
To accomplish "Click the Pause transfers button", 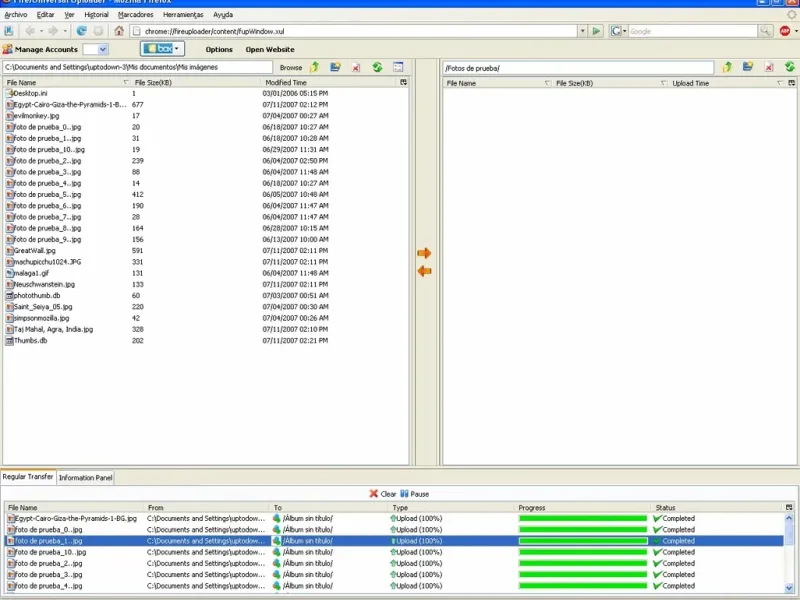I will pos(414,494).
